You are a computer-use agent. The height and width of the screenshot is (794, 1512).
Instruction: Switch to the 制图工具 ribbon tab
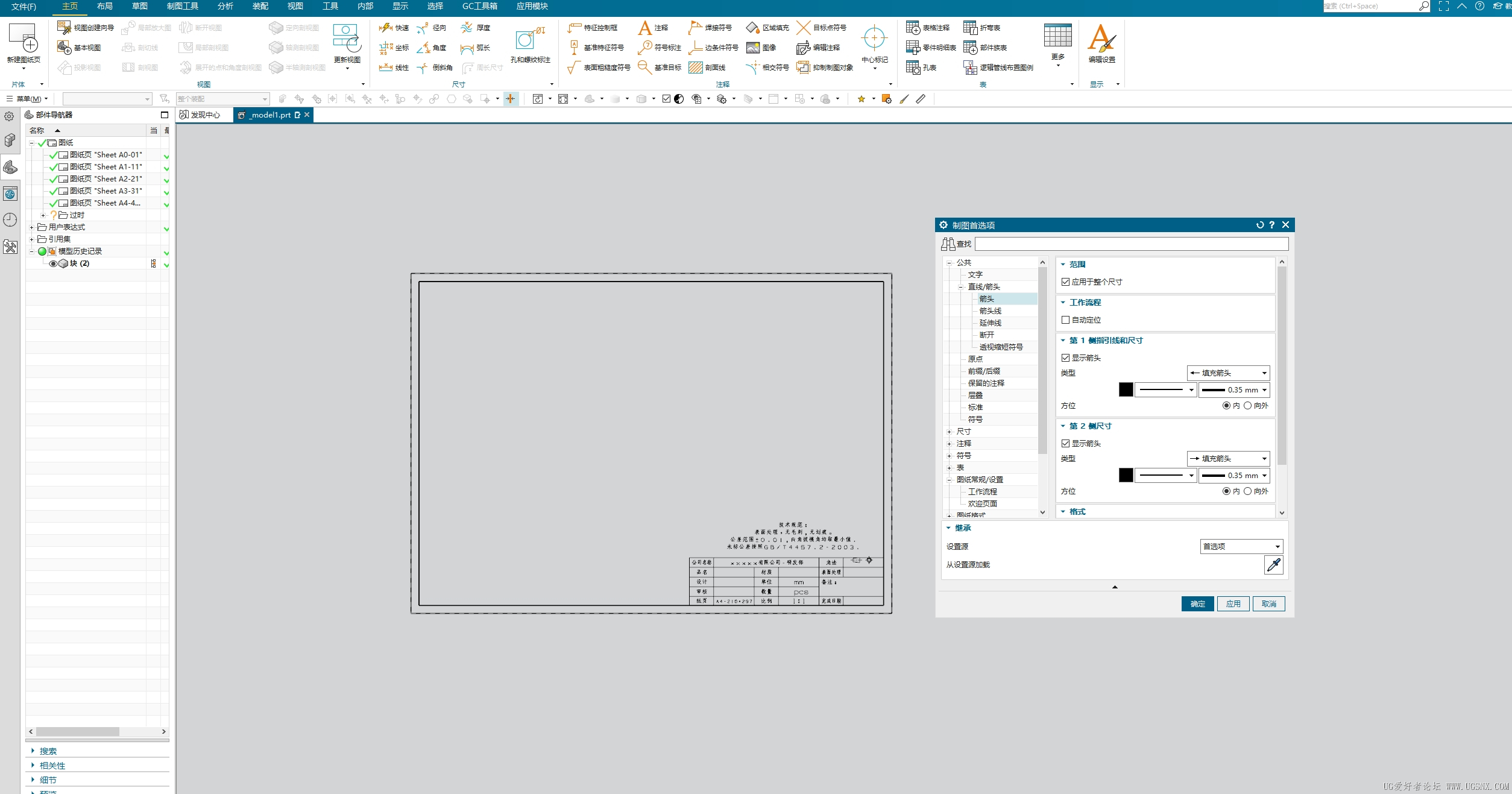[x=183, y=6]
